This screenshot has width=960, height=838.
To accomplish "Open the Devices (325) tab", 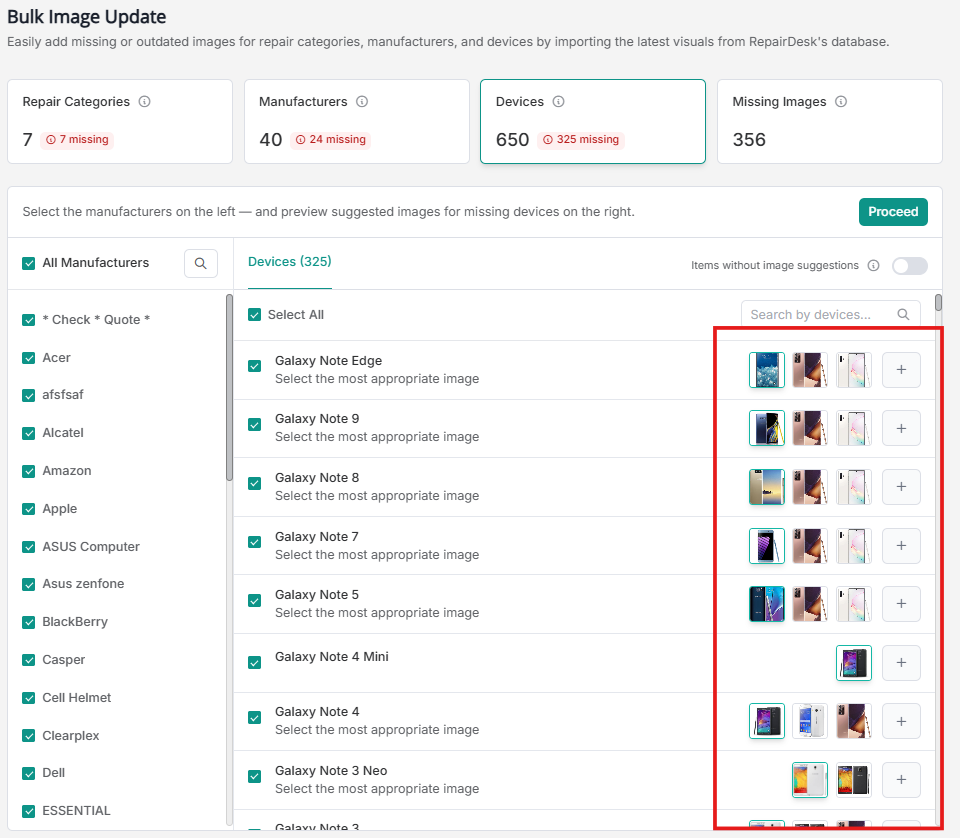I will tap(289, 262).
